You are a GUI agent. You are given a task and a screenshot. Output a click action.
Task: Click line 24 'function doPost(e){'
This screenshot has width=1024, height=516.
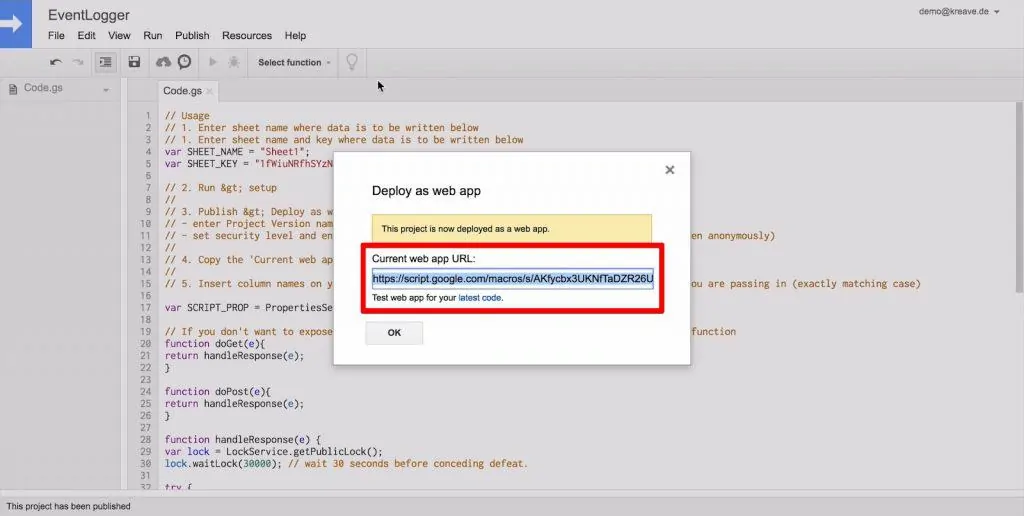218,391
